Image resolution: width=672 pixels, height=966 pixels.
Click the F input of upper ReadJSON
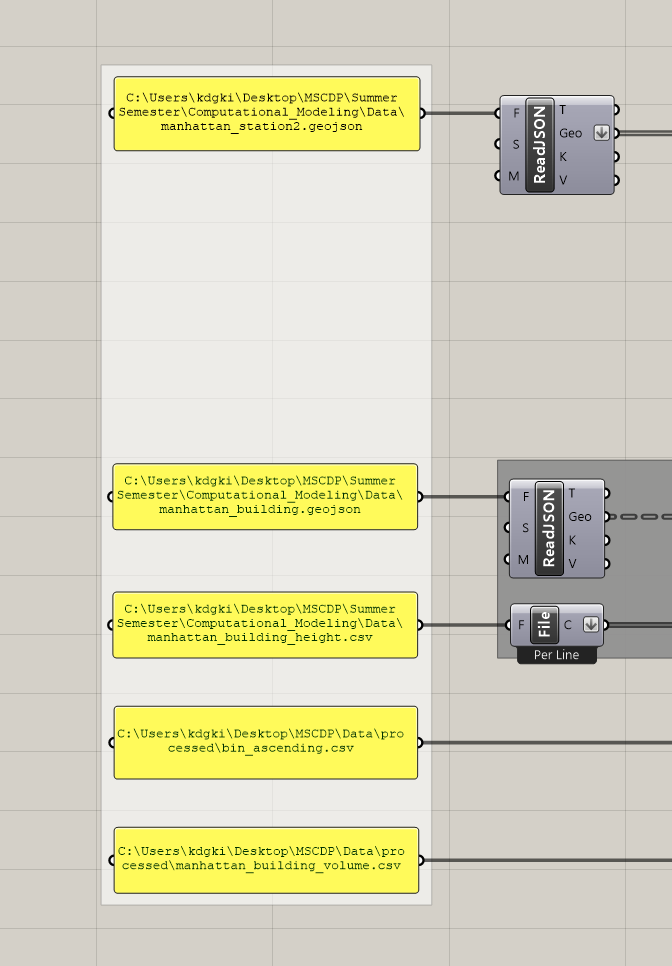(516, 113)
